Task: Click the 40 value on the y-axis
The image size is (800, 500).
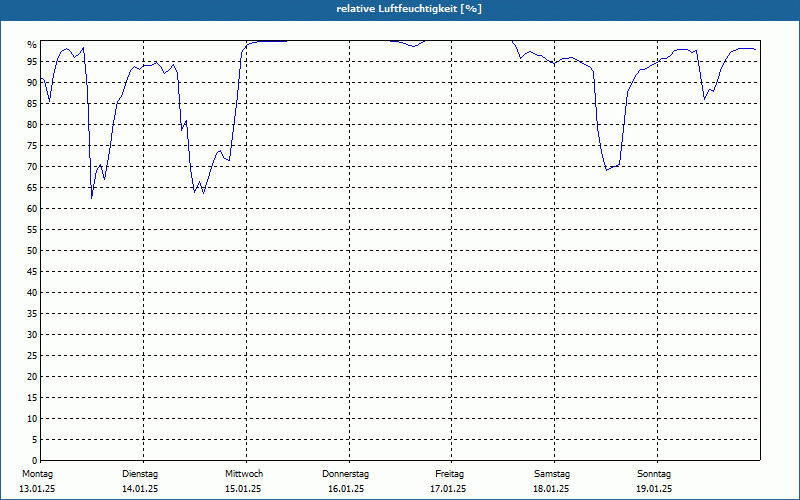Action: pyautogui.click(x=32, y=292)
